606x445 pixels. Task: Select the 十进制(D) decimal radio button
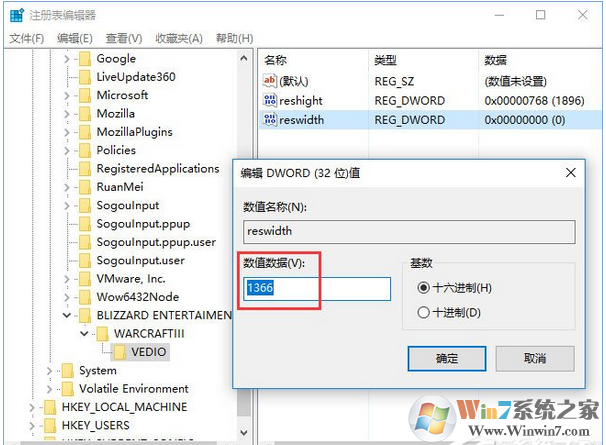(424, 312)
